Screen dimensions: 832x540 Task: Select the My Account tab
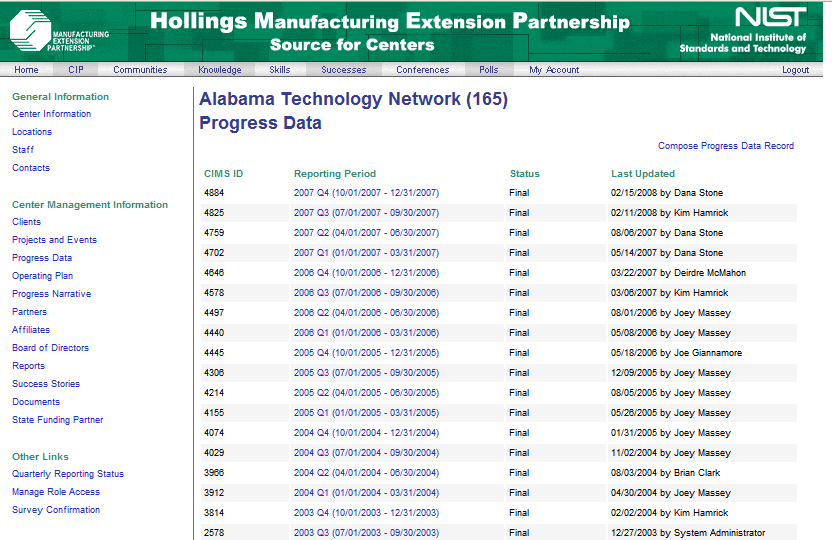point(554,70)
